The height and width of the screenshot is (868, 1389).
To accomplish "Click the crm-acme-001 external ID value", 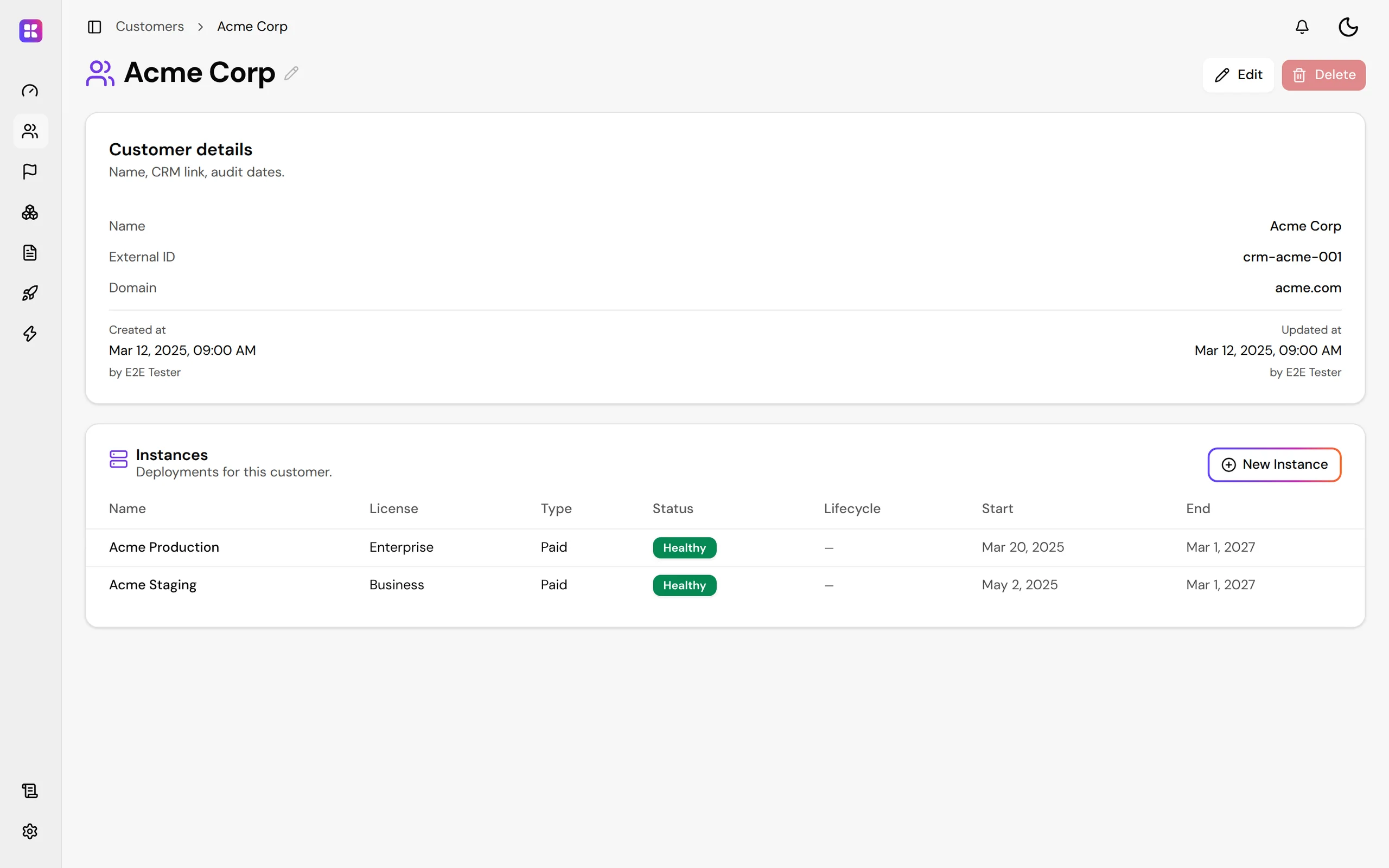I will (1292, 257).
